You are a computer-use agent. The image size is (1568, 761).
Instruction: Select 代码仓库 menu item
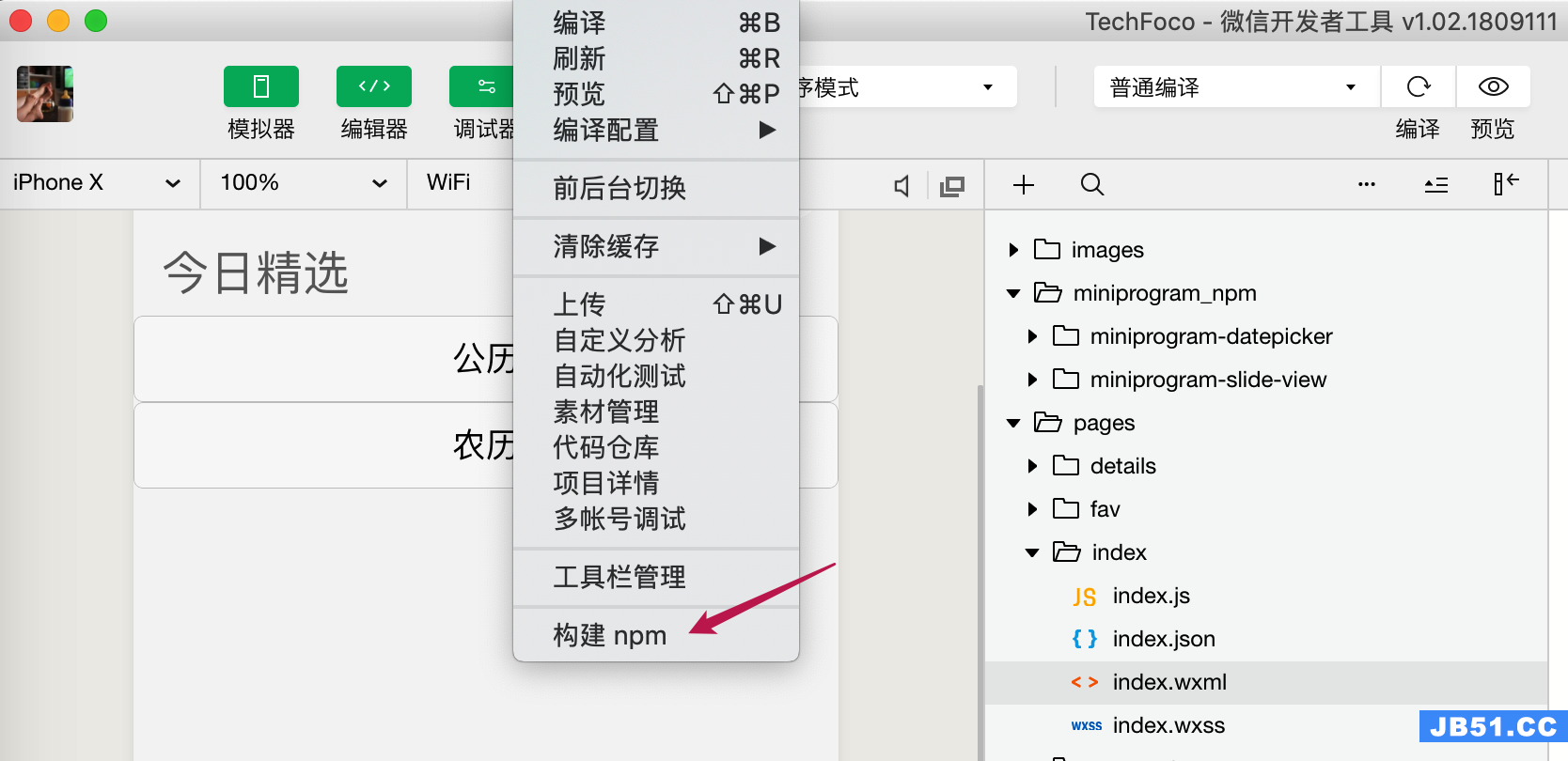(x=656, y=447)
